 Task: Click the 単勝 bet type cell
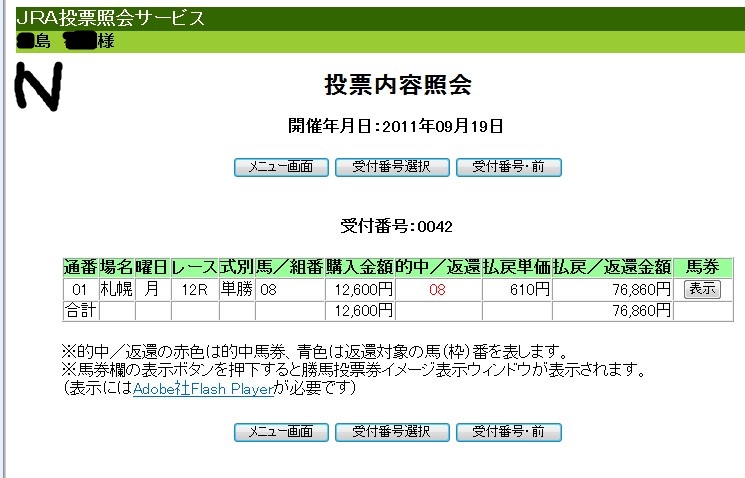pyautogui.click(x=237, y=289)
